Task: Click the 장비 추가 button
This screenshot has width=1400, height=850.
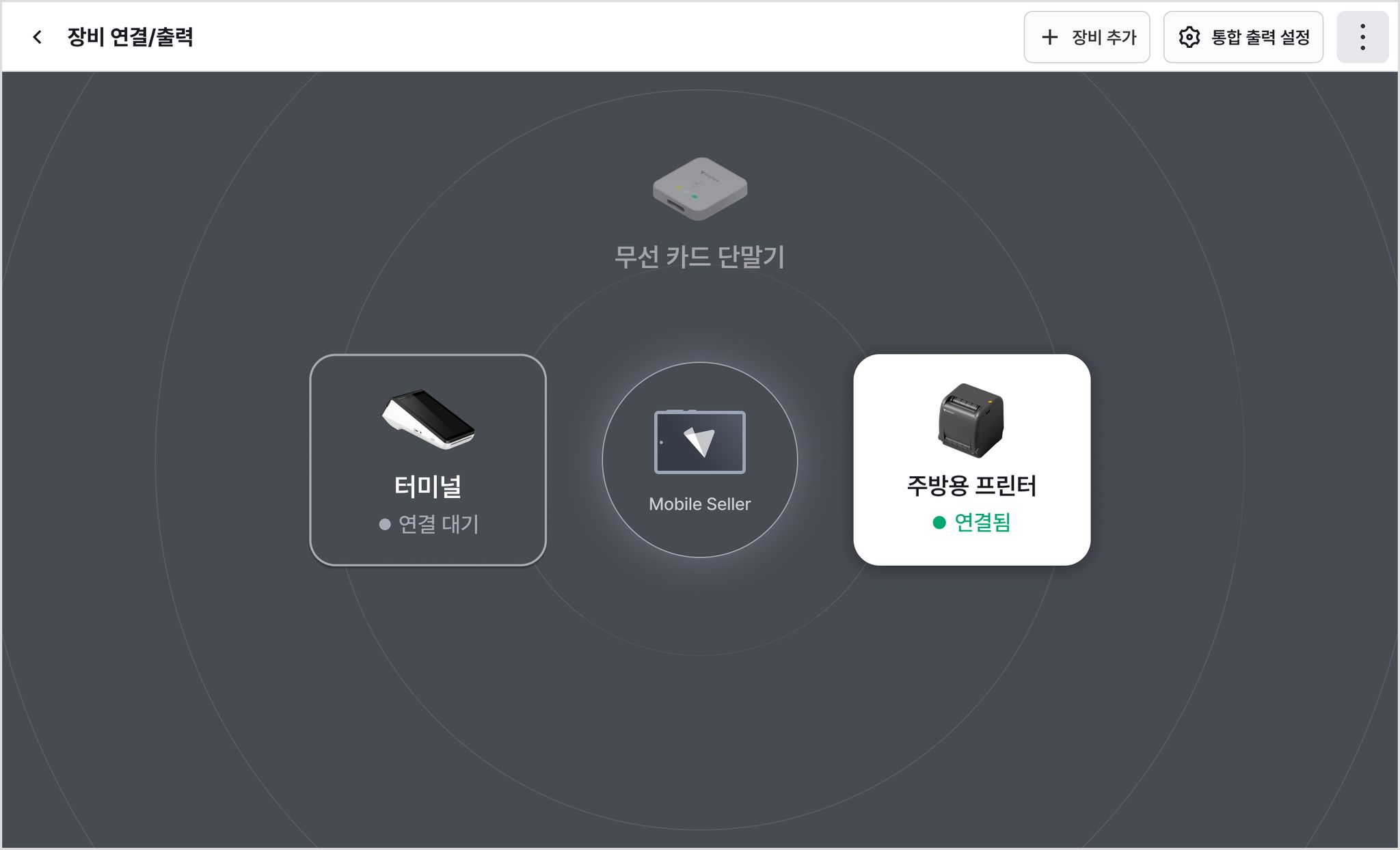Action: pyautogui.click(x=1087, y=37)
